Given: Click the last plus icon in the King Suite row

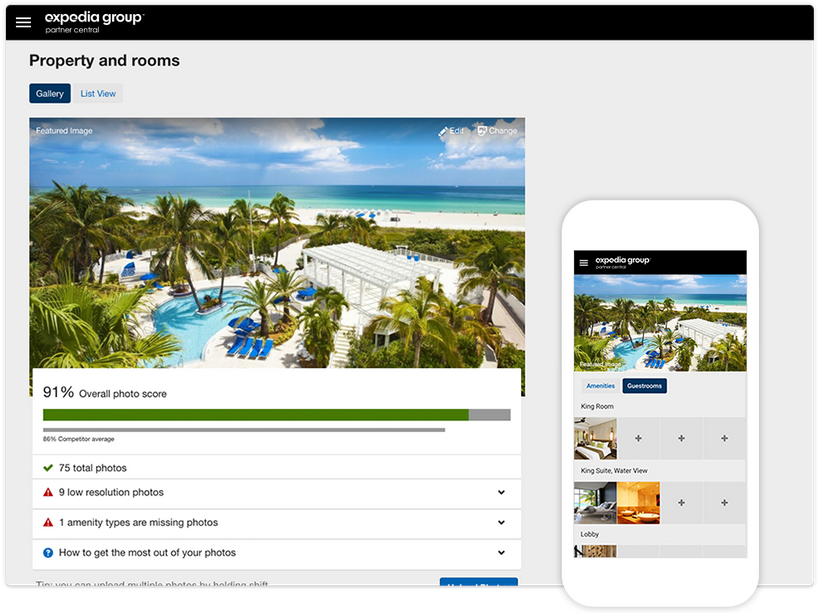Looking at the screenshot, I should 724,503.
